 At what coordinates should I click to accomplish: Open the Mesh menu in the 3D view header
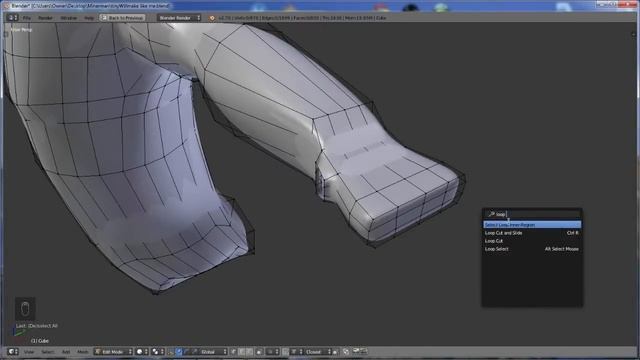(x=82, y=351)
